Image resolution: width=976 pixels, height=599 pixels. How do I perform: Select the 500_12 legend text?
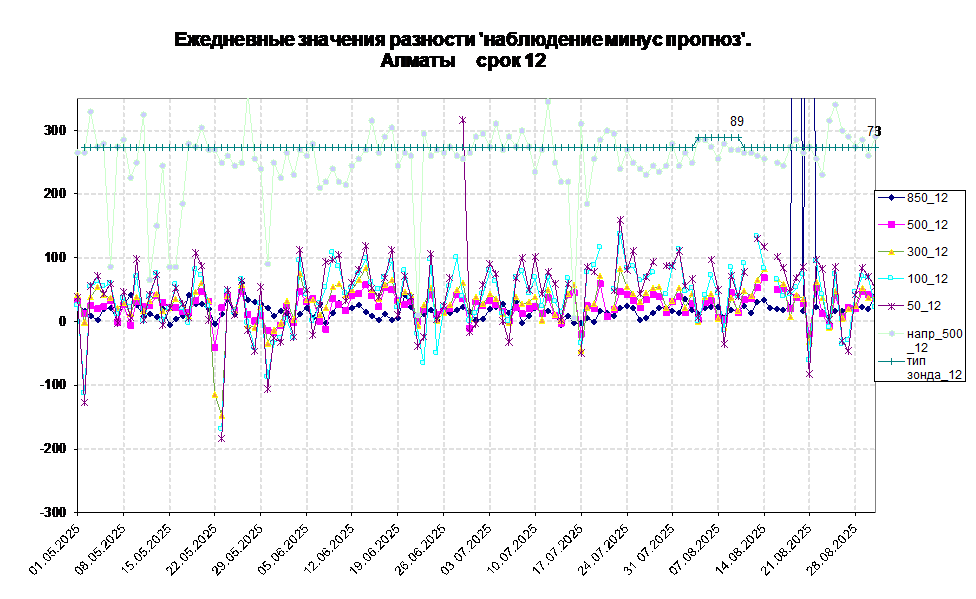[x=927, y=224]
